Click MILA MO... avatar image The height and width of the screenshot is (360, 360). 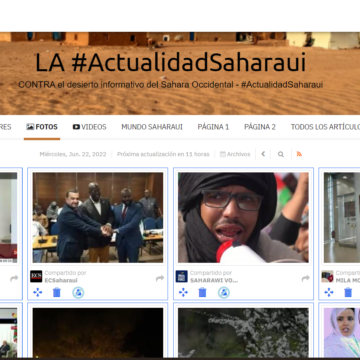pos(327,276)
